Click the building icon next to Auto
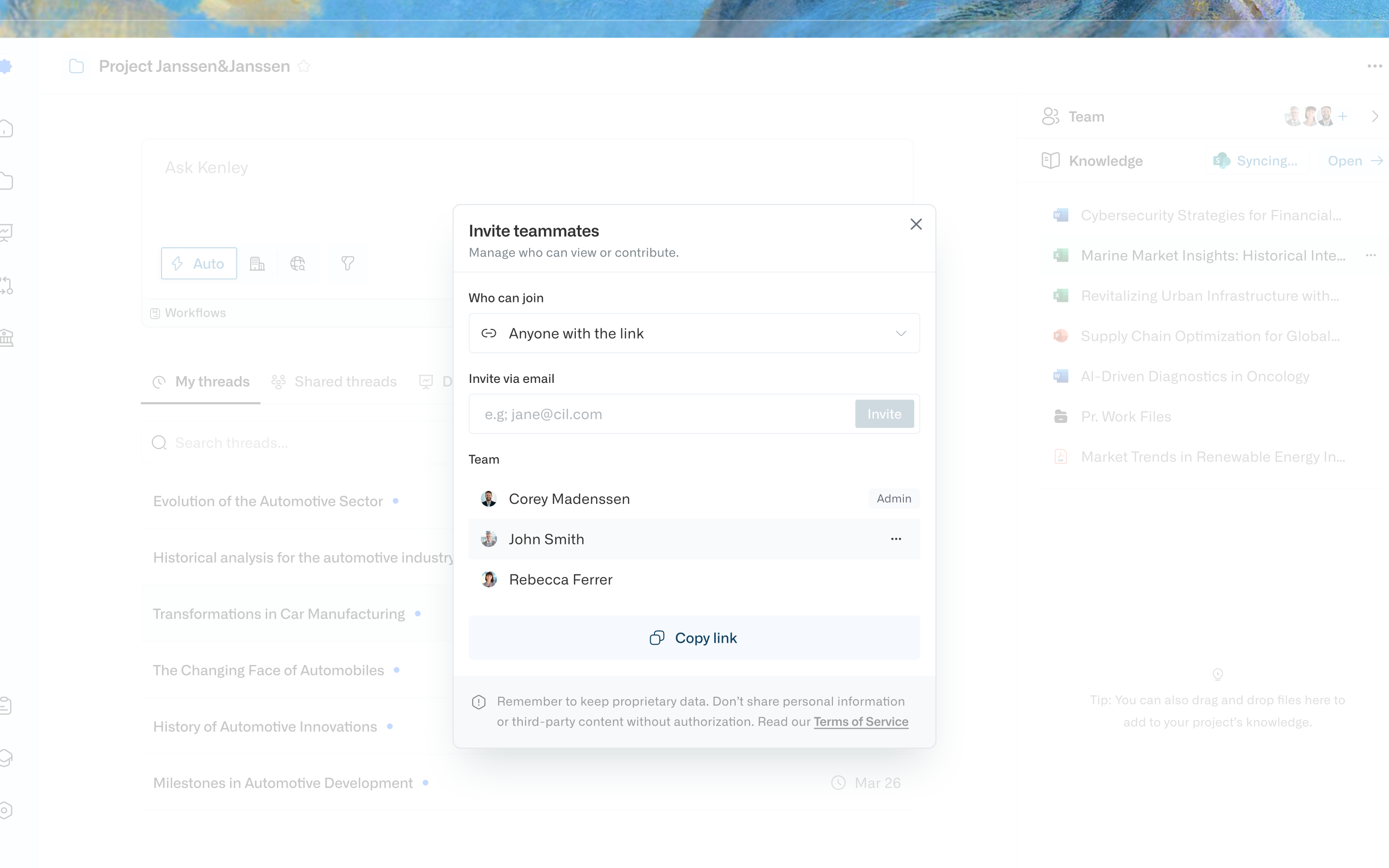 [x=257, y=263]
